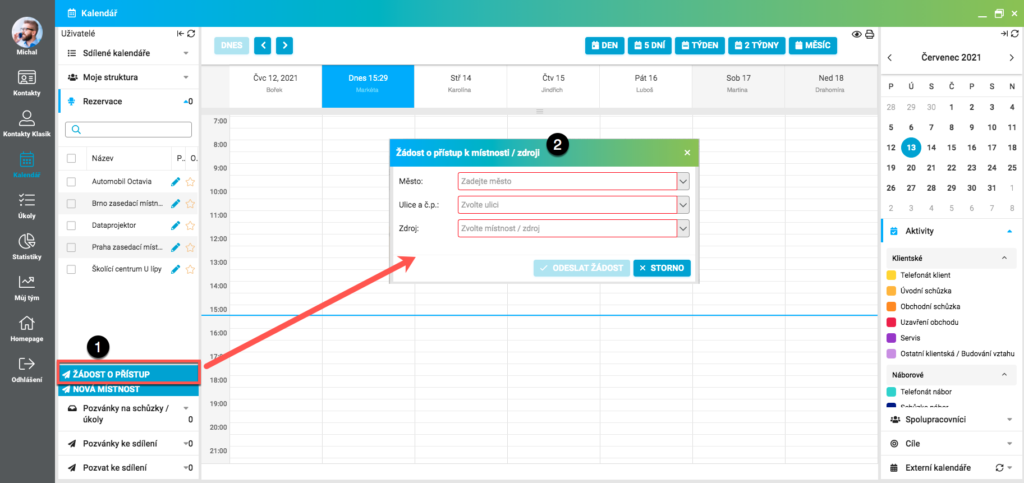Open Kontakty Klasik in the sidebar
Screen dimensions: 1024x483
point(27,123)
